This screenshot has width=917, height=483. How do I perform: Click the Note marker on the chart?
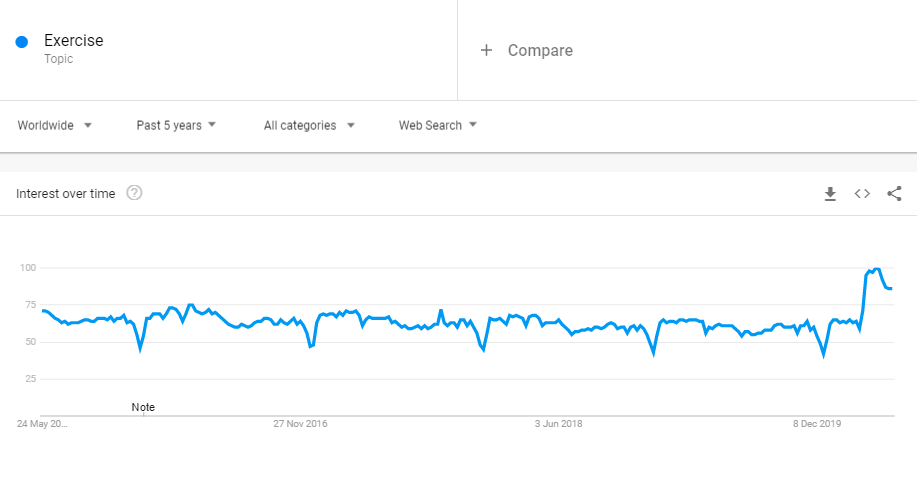[143, 407]
